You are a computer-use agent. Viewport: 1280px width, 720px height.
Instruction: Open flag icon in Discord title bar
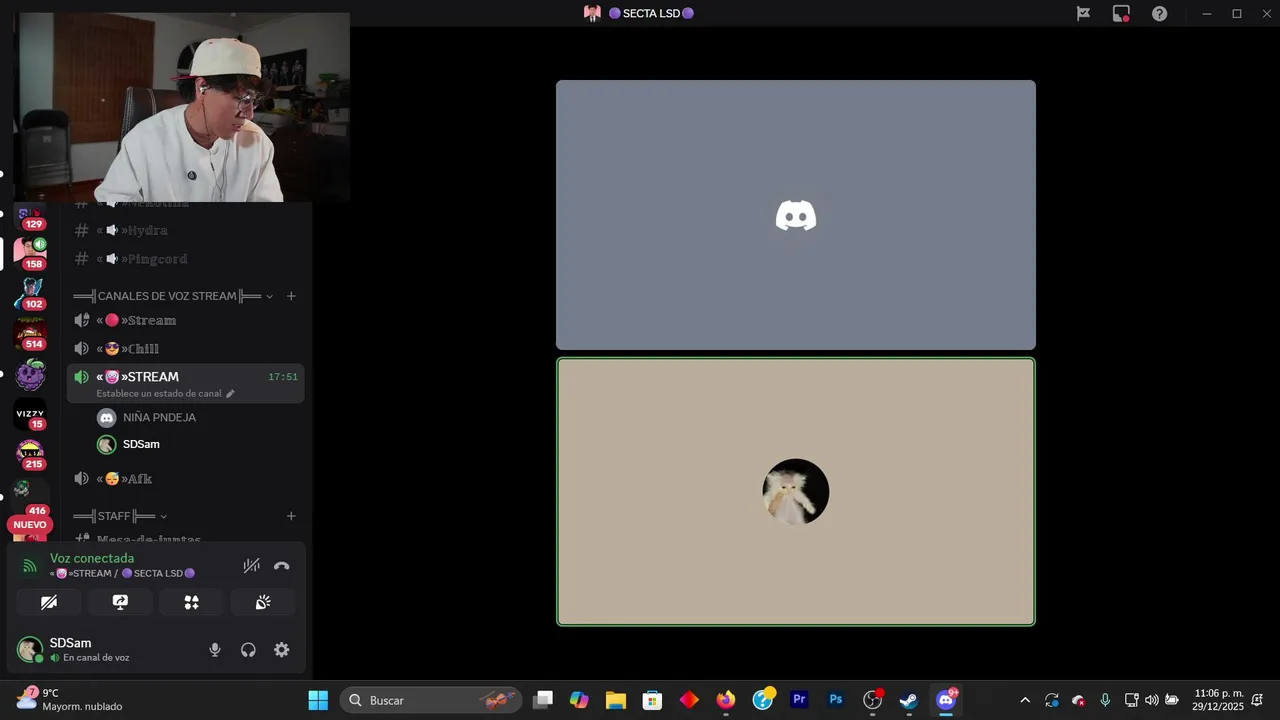(1083, 13)
